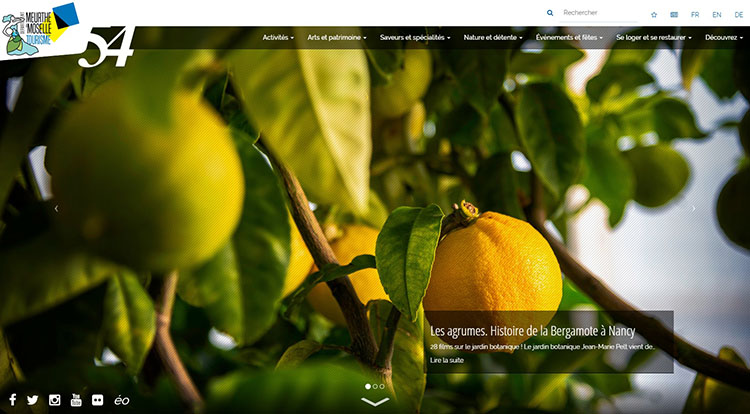Open the Twitter profile icon
Image resolution: width=750 pixels, height=414 pixels.
click(33, 400)
